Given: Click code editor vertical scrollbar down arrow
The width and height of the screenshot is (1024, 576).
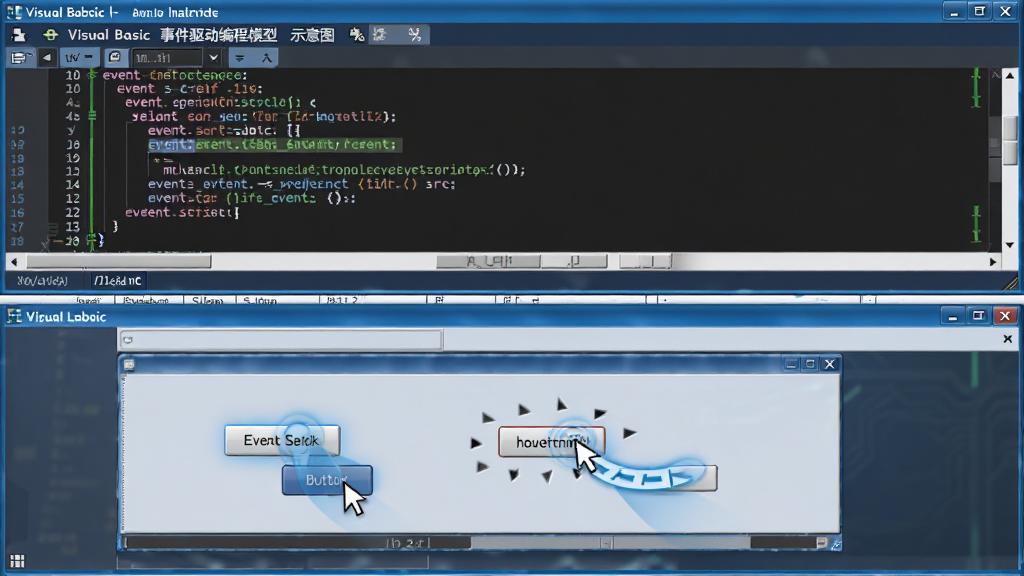Looking at the screenshot, I should [x=1010, y=245].
